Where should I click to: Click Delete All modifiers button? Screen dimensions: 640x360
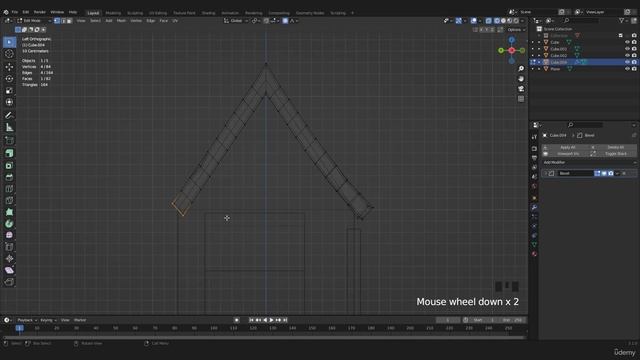(613, 147)
